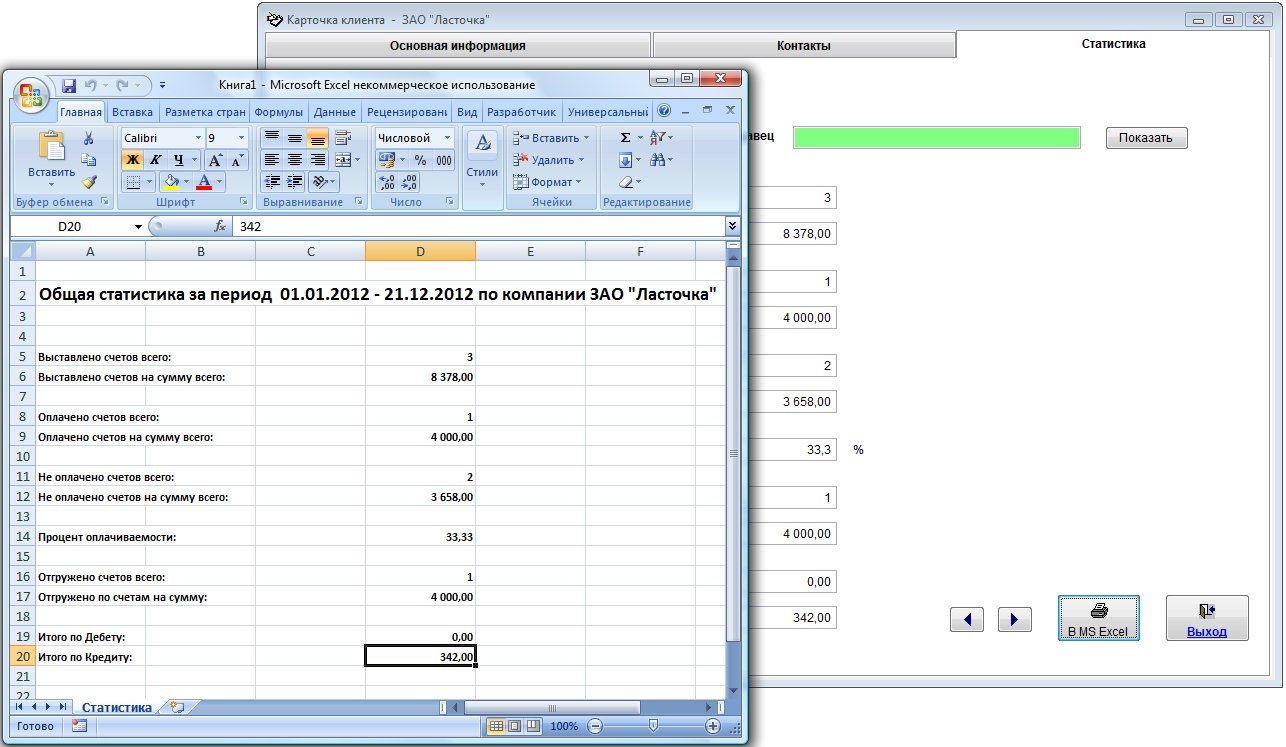Expand the formula bar
The image size is (1286, 747).
(x=732, y=227)
